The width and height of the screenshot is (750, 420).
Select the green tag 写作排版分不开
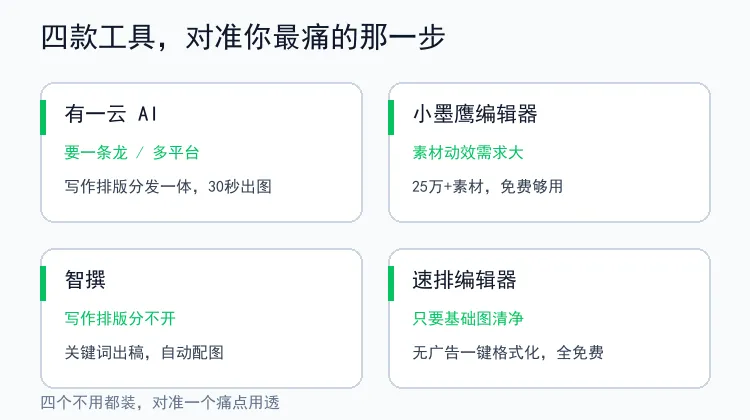point(120,319)
